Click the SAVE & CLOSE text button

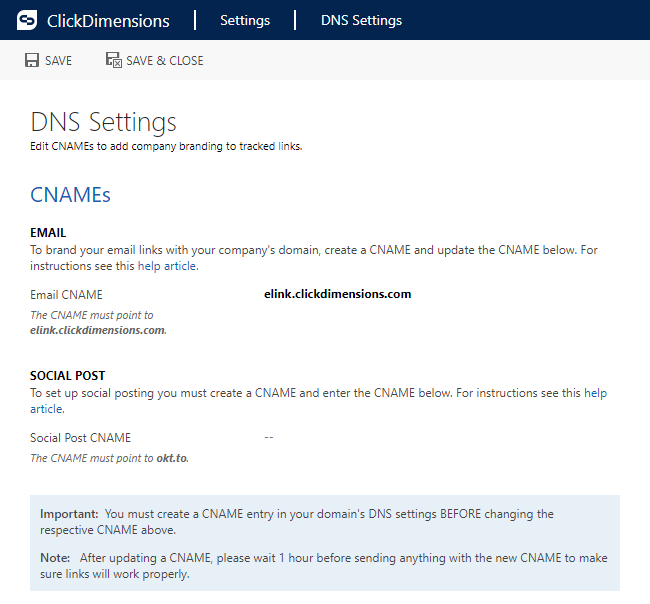(165, 61)
